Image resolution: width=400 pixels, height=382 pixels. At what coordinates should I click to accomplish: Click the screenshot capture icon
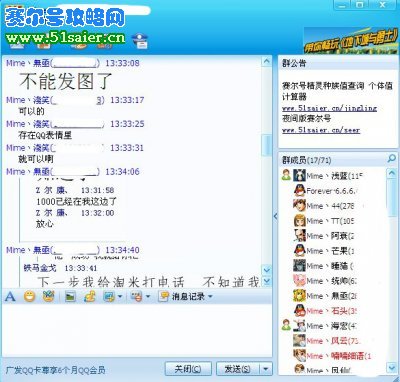click(x=109, y=296)
